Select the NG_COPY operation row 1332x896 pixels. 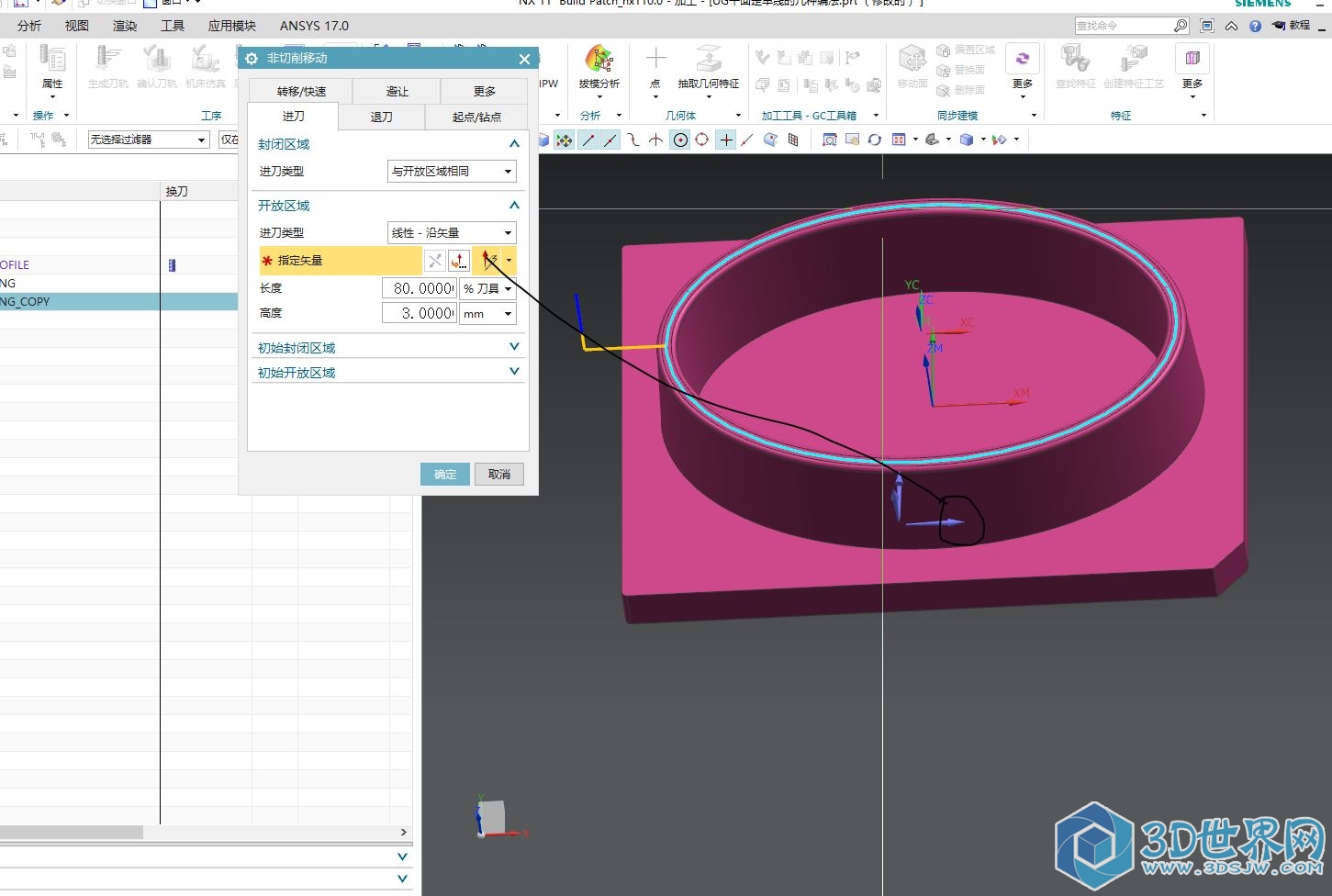tap(119, 301)
